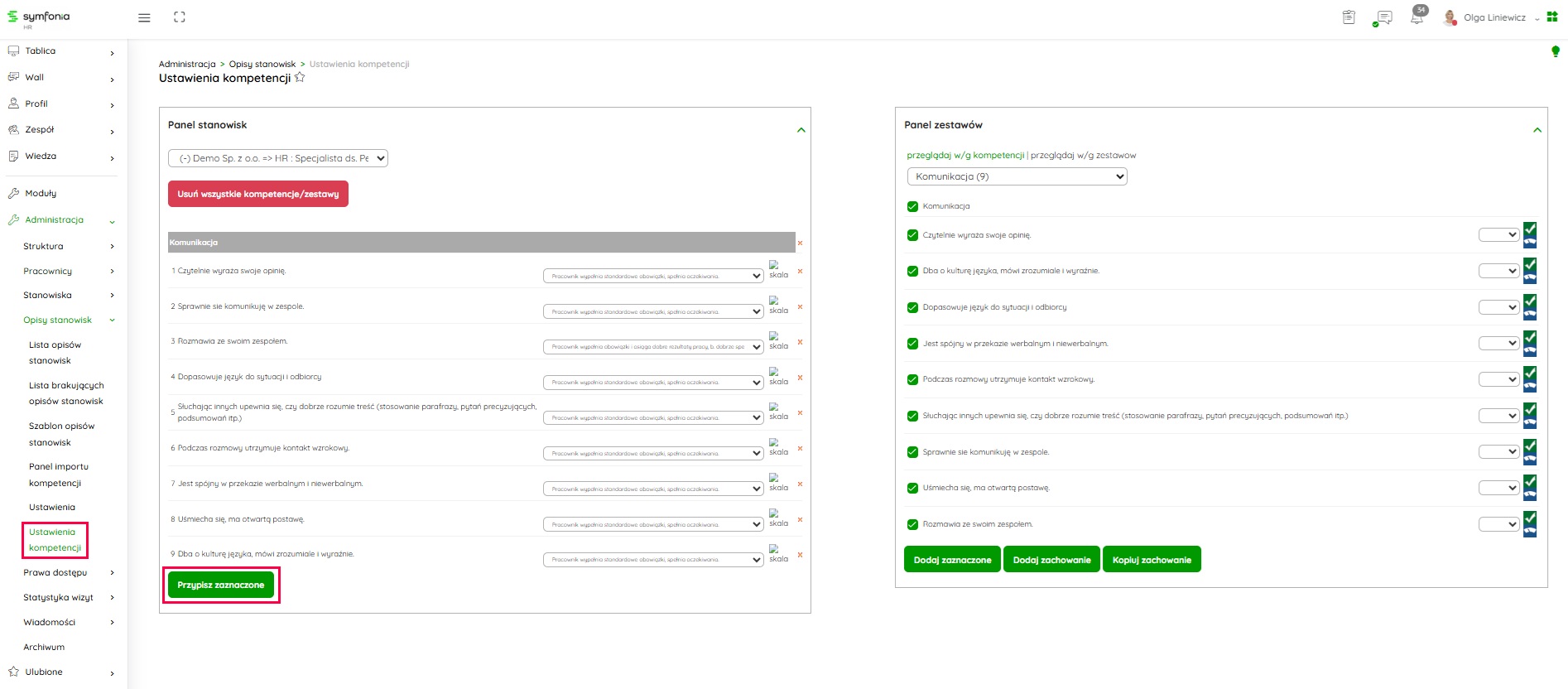Open Pracownicy in the sidebar
This screenshot has width=1568, height=689.
coord(48,271)
